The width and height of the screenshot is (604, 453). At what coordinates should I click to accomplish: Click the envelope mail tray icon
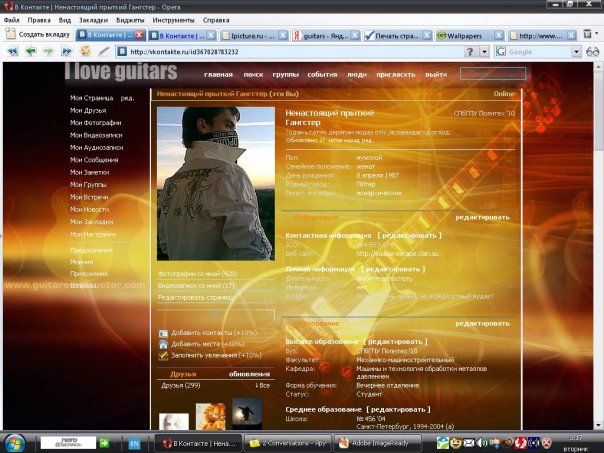tap(469, 443)
